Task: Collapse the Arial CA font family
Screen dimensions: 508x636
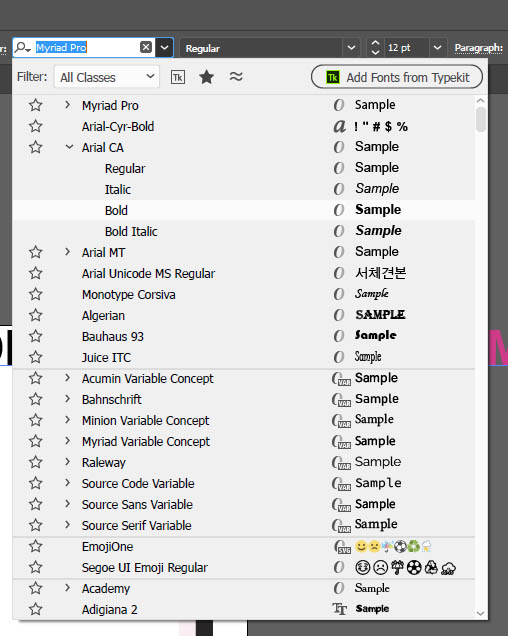Action: coord(69,147)
